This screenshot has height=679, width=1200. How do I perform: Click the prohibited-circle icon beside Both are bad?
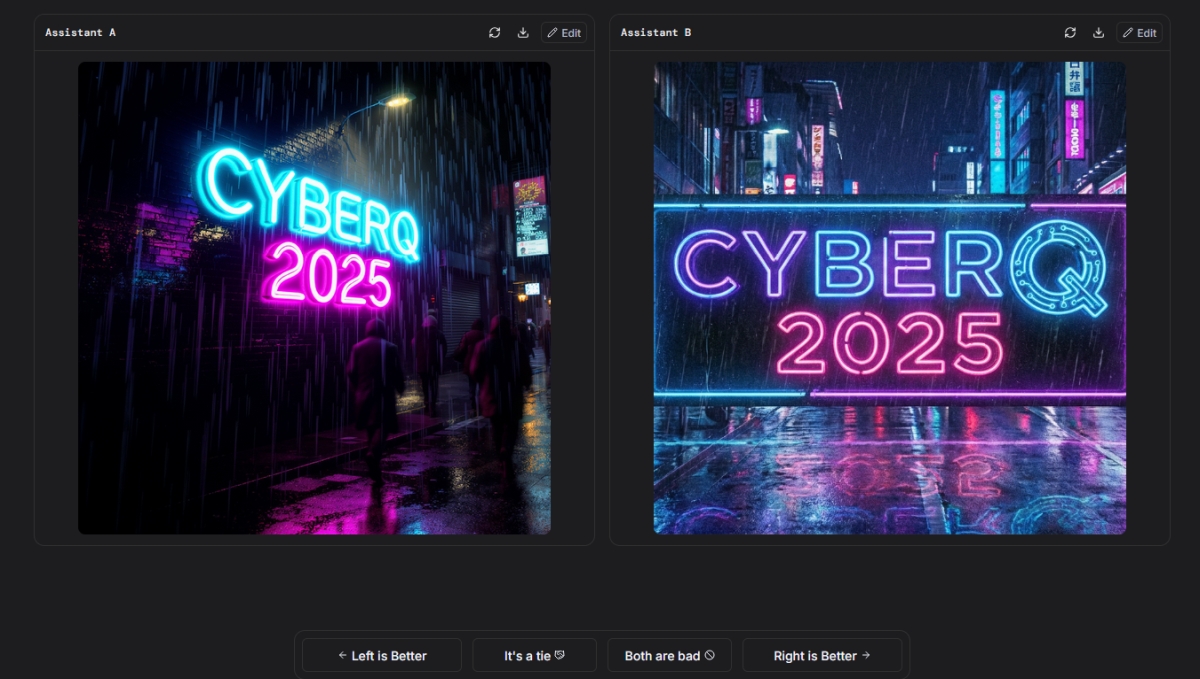(710, 655)
